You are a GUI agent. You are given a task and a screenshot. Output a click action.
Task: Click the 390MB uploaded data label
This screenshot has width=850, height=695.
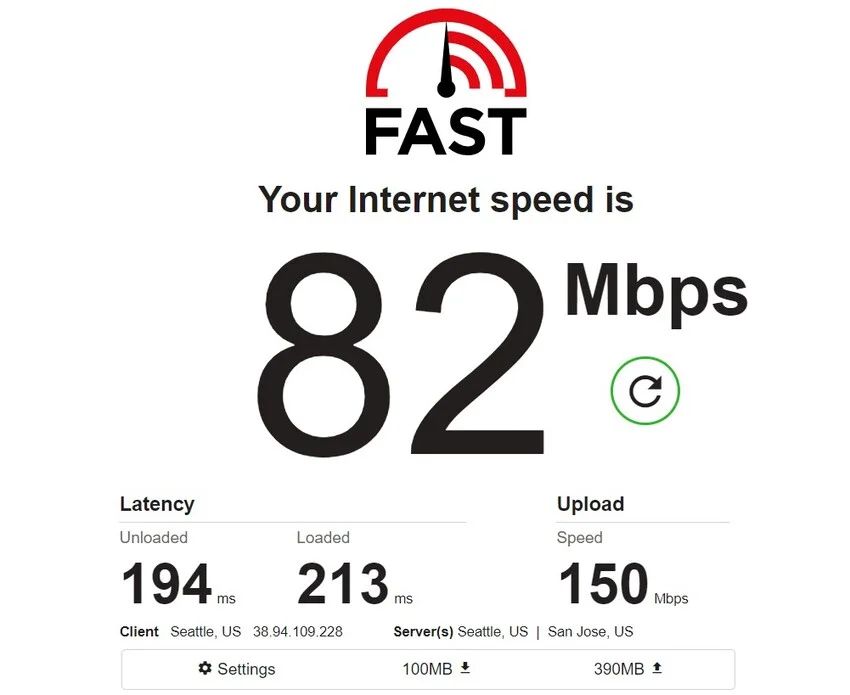tap(619, 669)
